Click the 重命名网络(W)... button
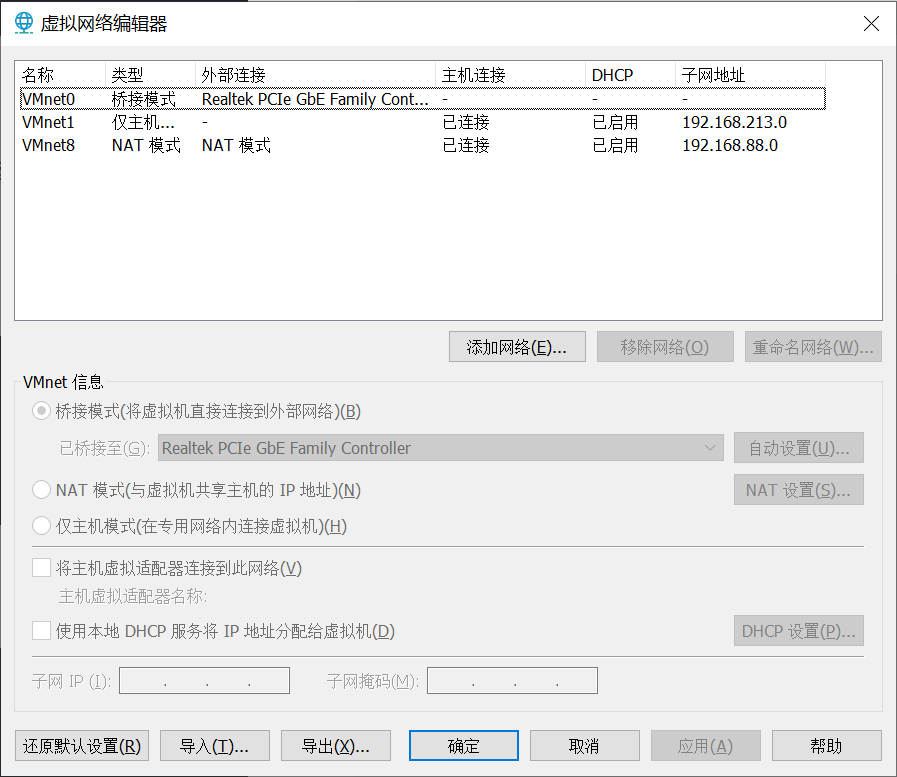 (813, 347)
